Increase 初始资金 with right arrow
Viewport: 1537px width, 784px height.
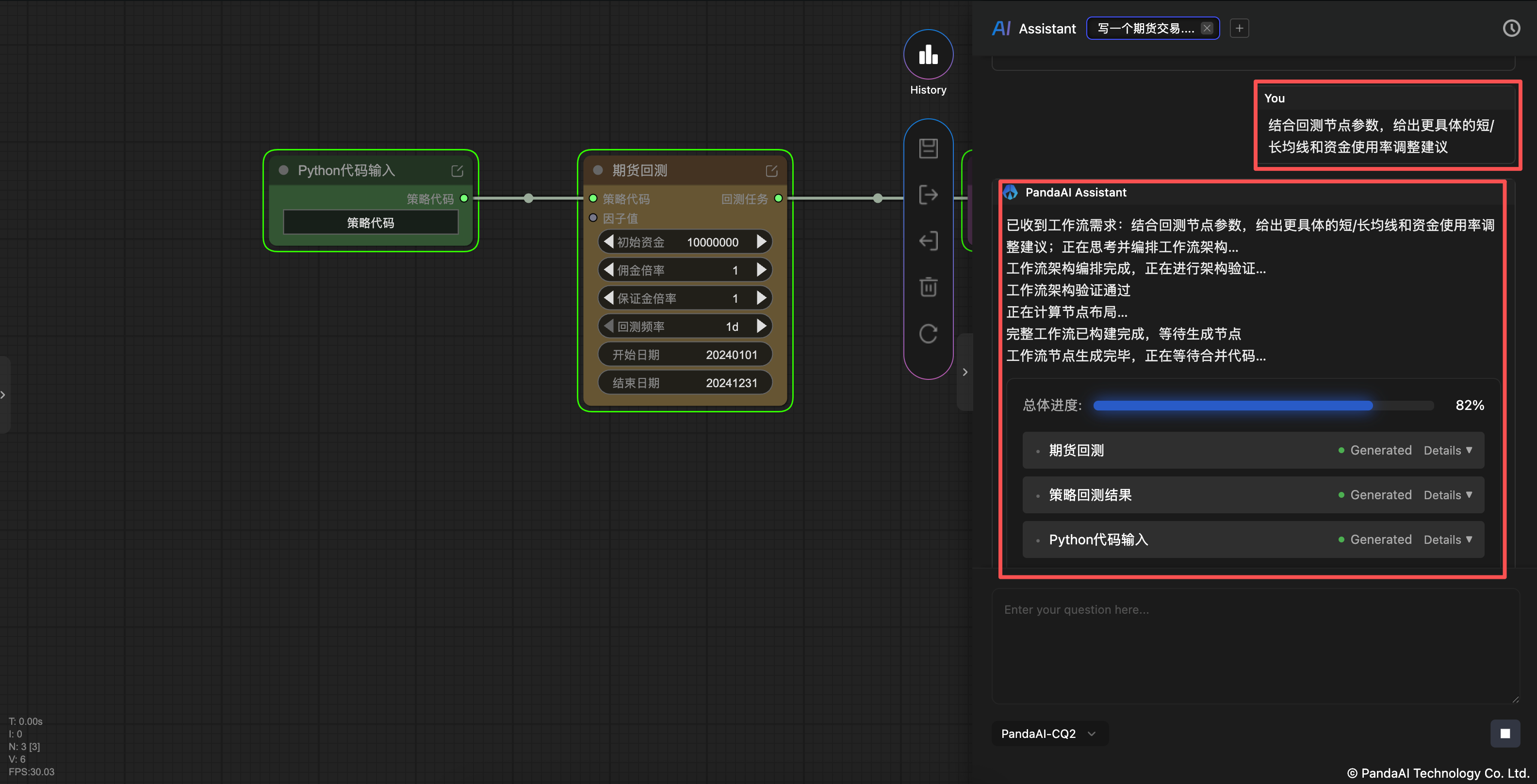tap(761, 242)
